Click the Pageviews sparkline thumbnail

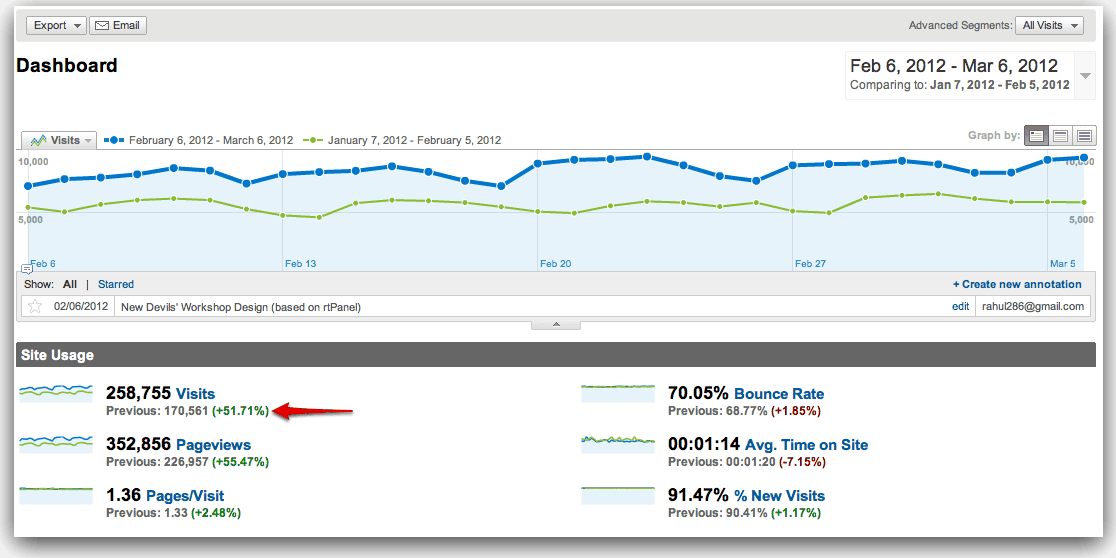(55, 442)
